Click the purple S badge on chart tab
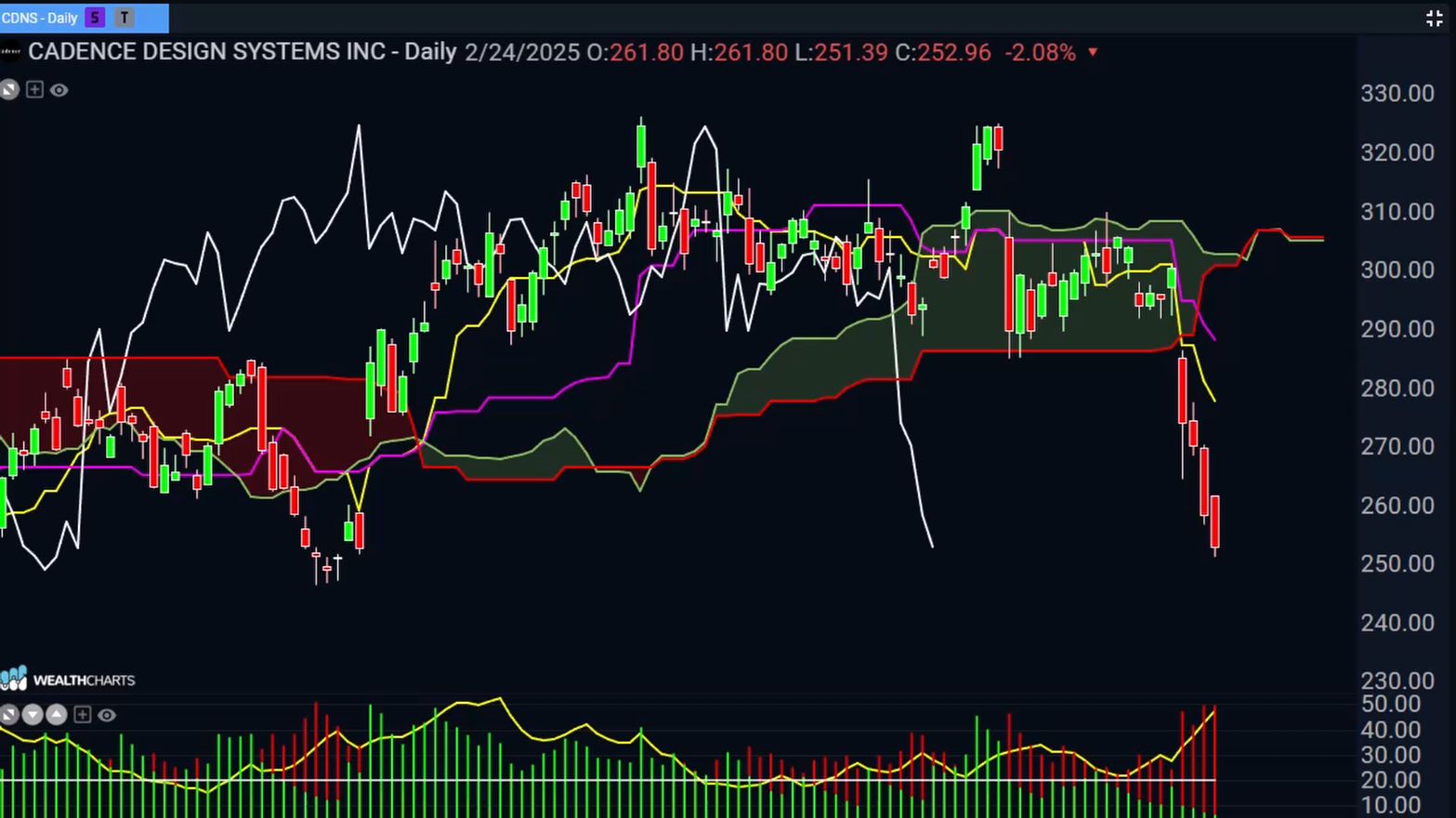The width and height of the screenshot is (1456, 818). 95,18
